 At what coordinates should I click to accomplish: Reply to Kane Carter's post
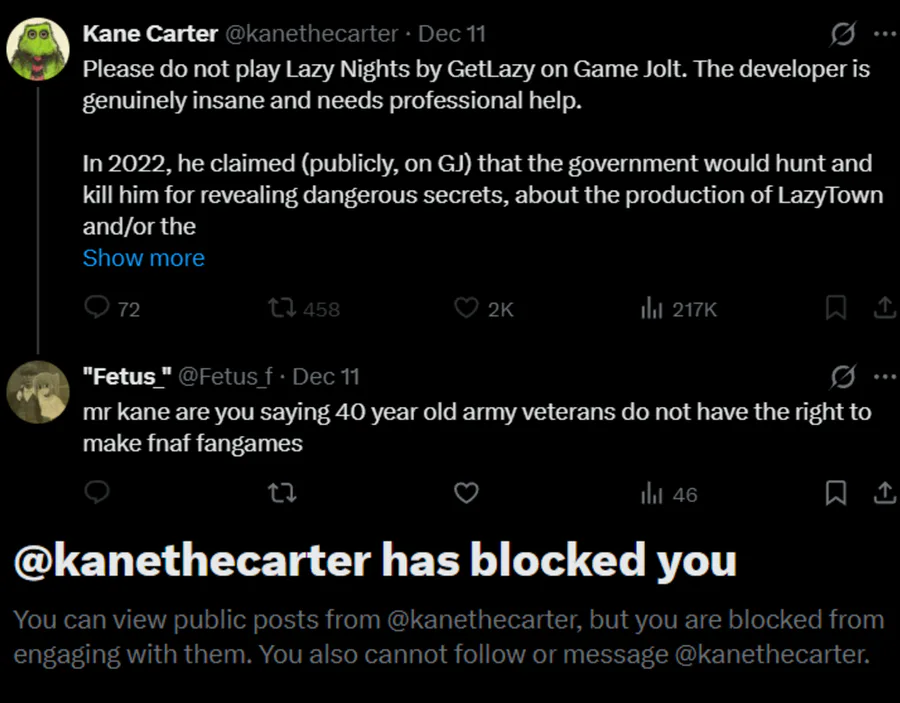click(x=97, y=308)
